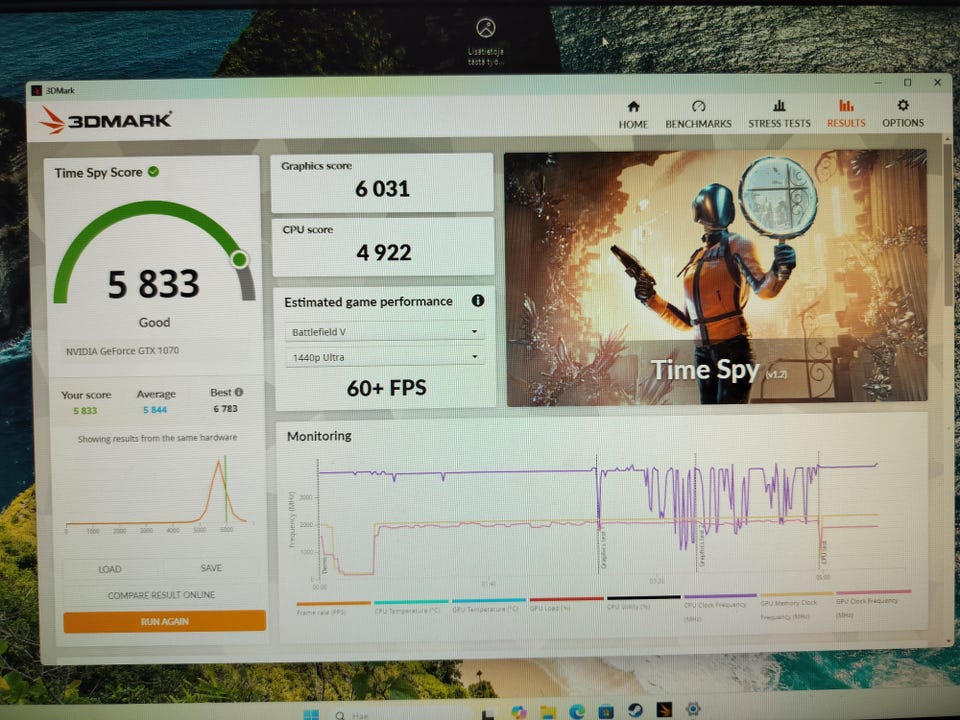Open Copilot from the taskbar
This screenshot has width=960, height=720.
tap(519, 712)
